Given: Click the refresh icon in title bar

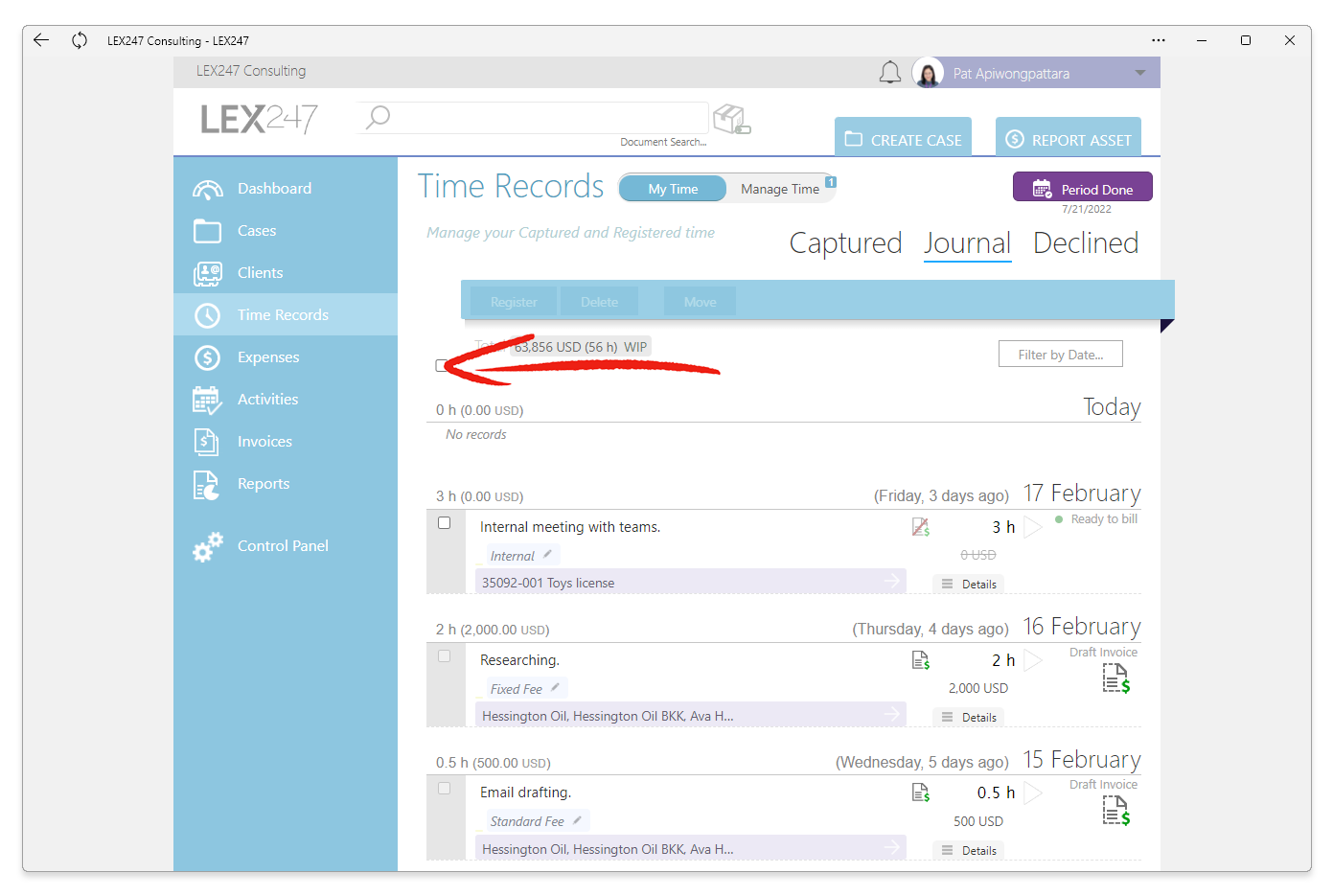Looking at the screenshot, I should coord(80,40).
